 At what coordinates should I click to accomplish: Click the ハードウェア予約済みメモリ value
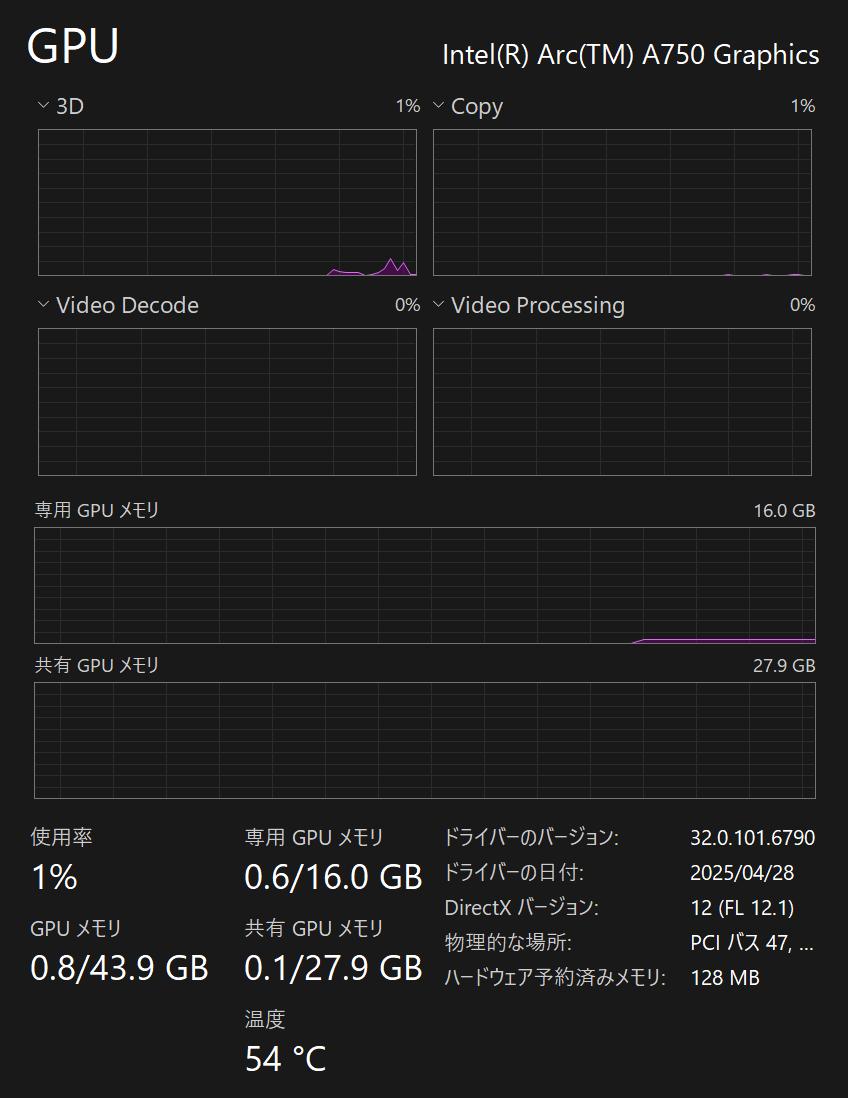coord(725,978)
